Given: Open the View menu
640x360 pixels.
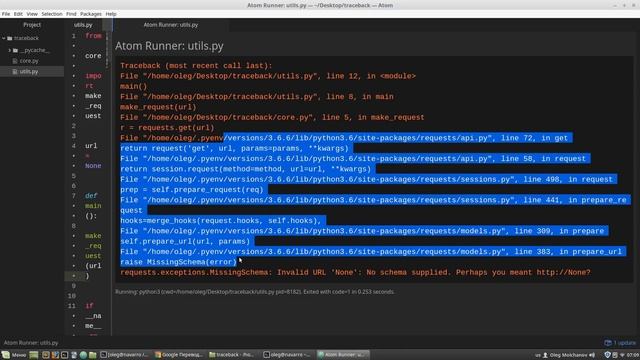Looking at the screenshot, I should tap(32, 14).
